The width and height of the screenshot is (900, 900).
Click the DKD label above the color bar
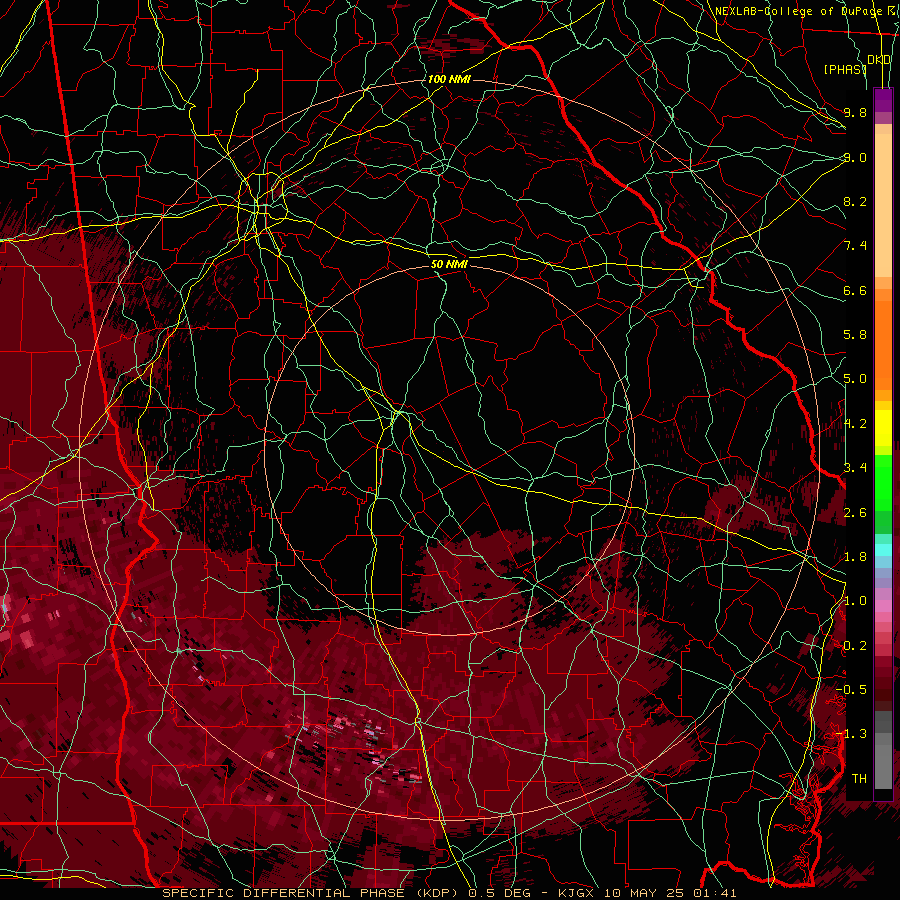[x=879, y=59]
